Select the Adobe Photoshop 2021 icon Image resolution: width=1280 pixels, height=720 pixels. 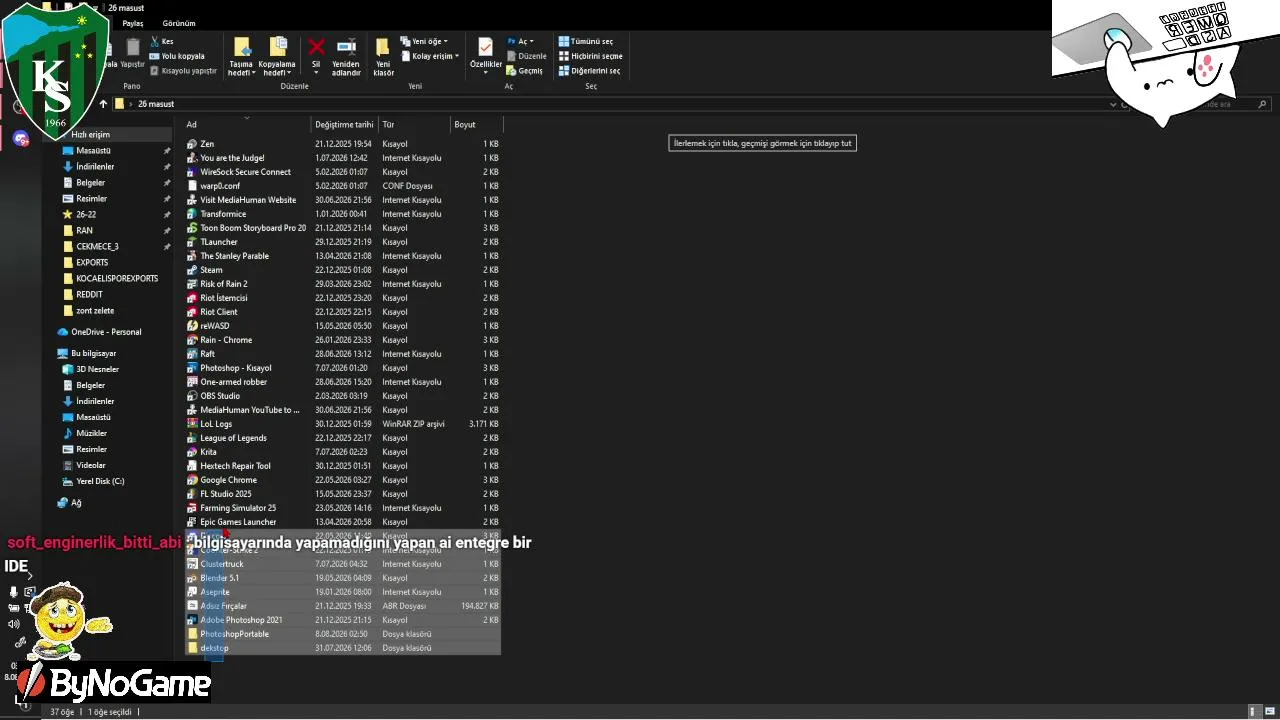[193, 620]
